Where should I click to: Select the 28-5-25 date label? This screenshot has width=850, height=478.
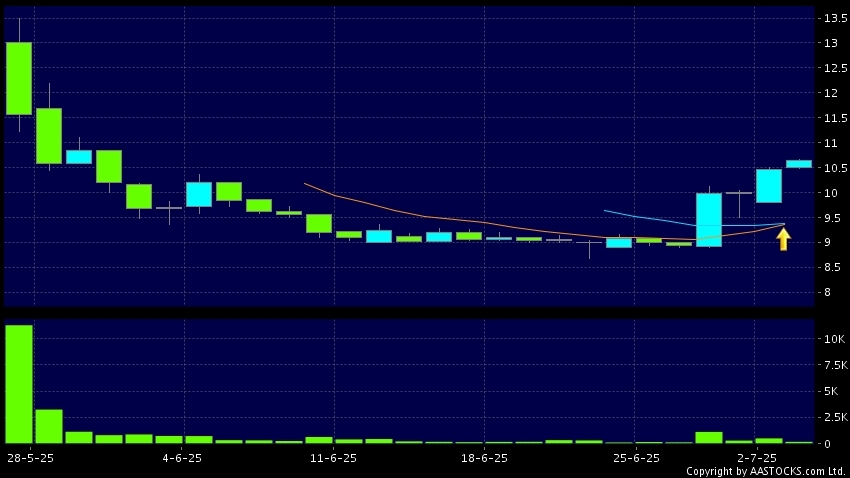(x=30, y=458)
